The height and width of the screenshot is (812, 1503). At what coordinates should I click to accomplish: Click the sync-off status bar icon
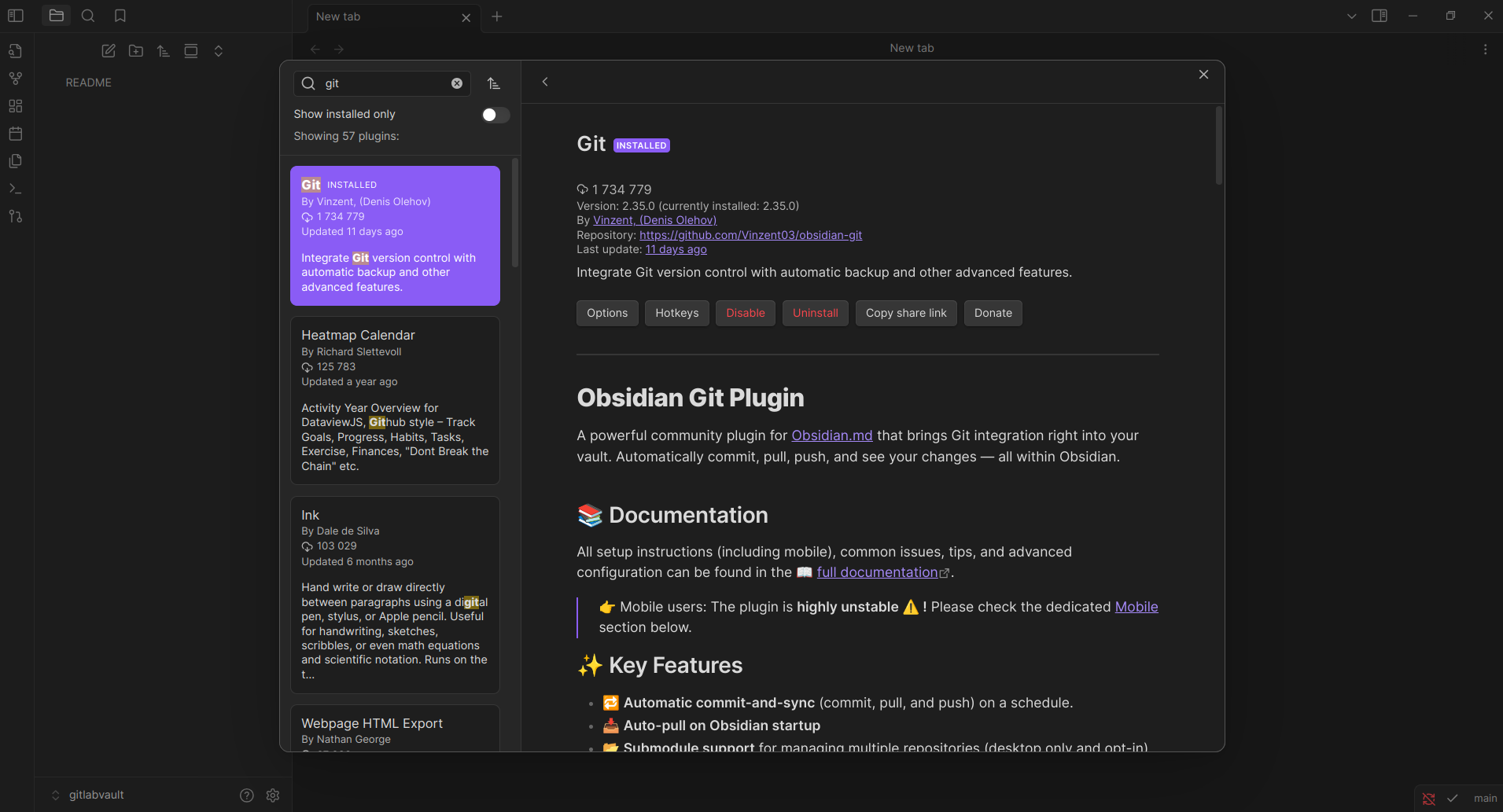click(1429, 799)
